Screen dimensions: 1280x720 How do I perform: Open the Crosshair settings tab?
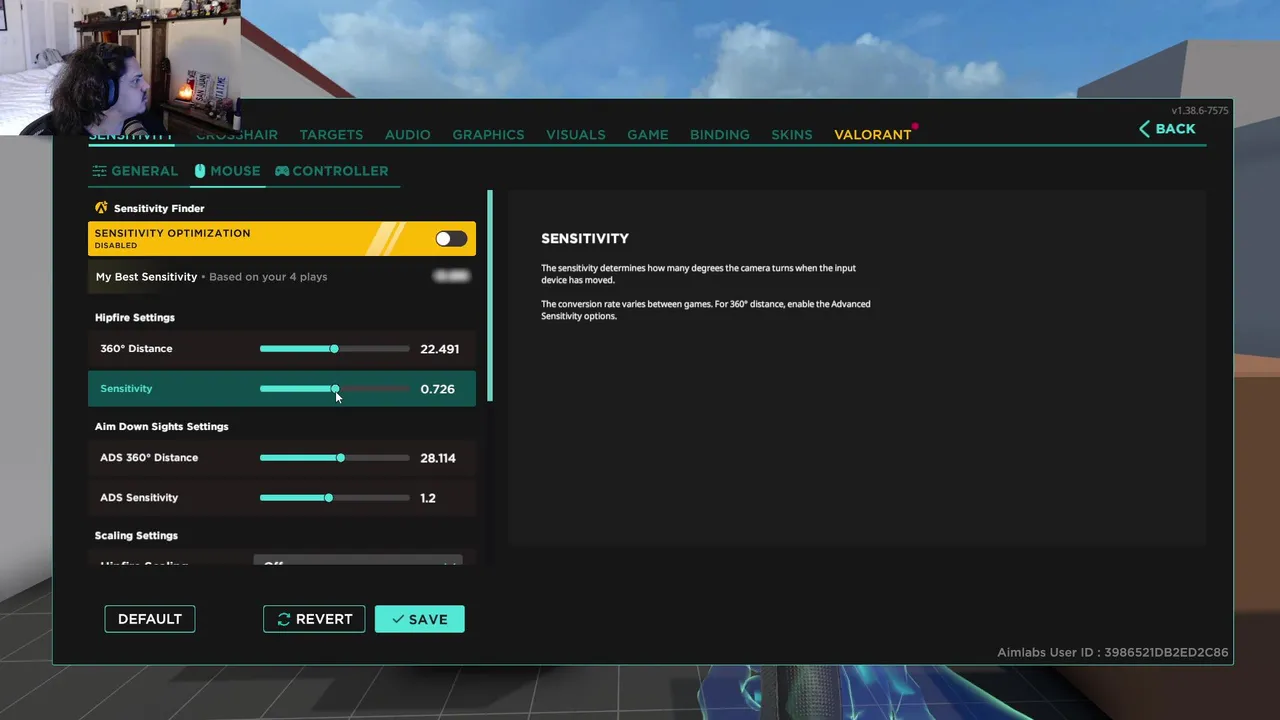(237, 134)
